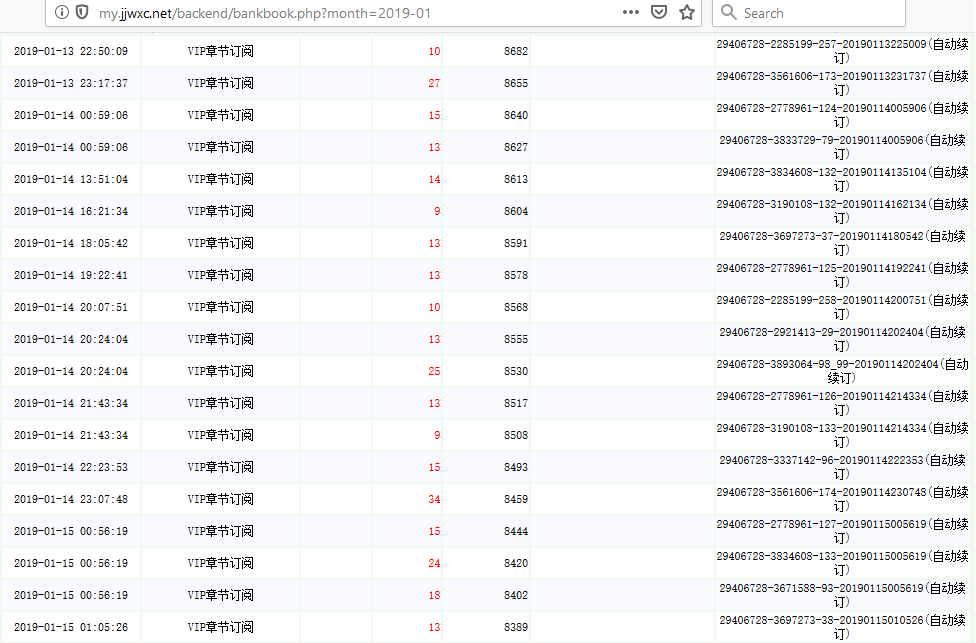Viewport: 976px width, 643px height.
Task: Click balance value 8389
Action: 516,627
